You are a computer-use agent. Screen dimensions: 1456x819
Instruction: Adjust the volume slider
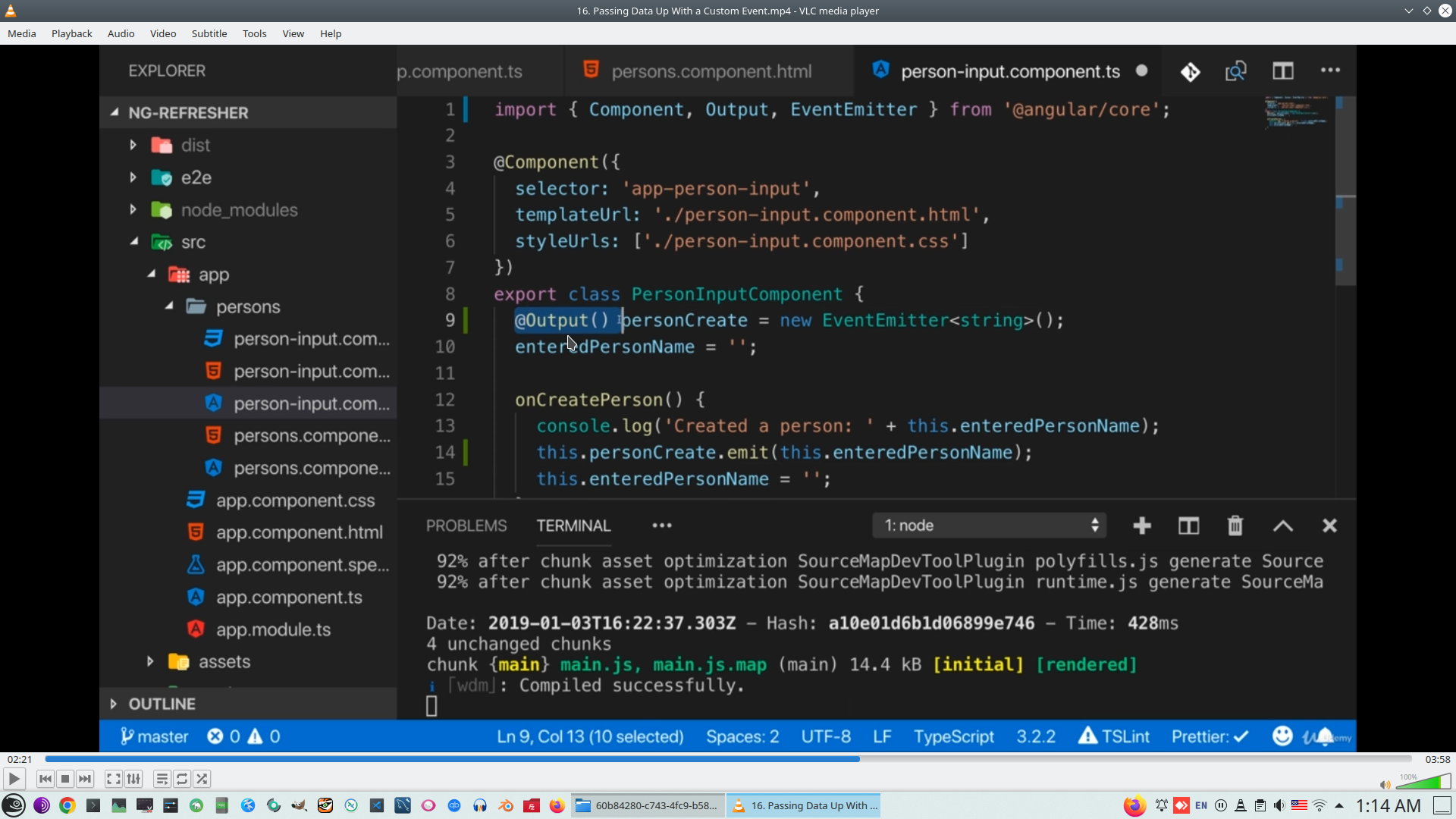1424,782
